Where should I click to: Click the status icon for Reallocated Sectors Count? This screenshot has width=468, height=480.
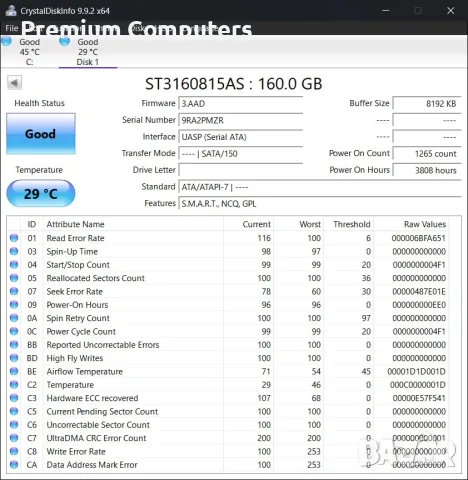14,278
